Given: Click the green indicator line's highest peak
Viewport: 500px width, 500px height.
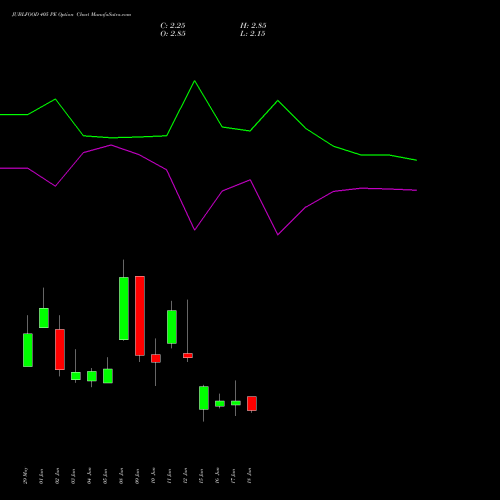Looking at the screenshot, I should click(x=195, y=81).
